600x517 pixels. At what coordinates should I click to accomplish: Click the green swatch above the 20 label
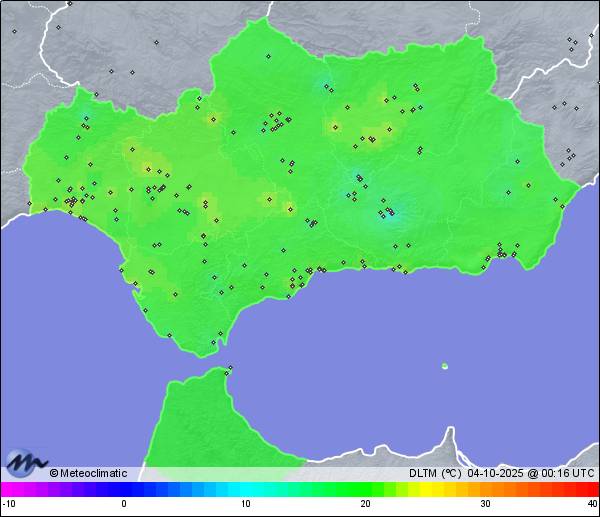coord(365,489)
